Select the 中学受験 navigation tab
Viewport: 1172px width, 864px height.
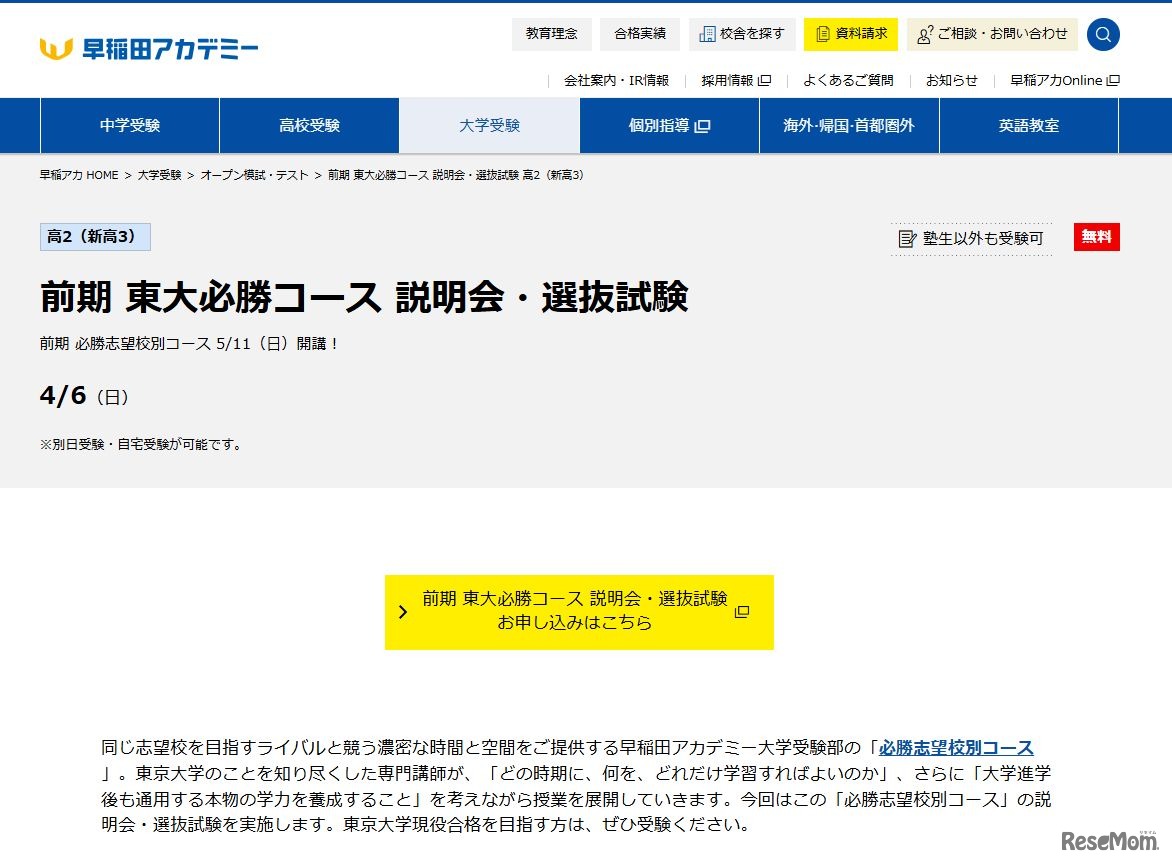coord(129,125)
